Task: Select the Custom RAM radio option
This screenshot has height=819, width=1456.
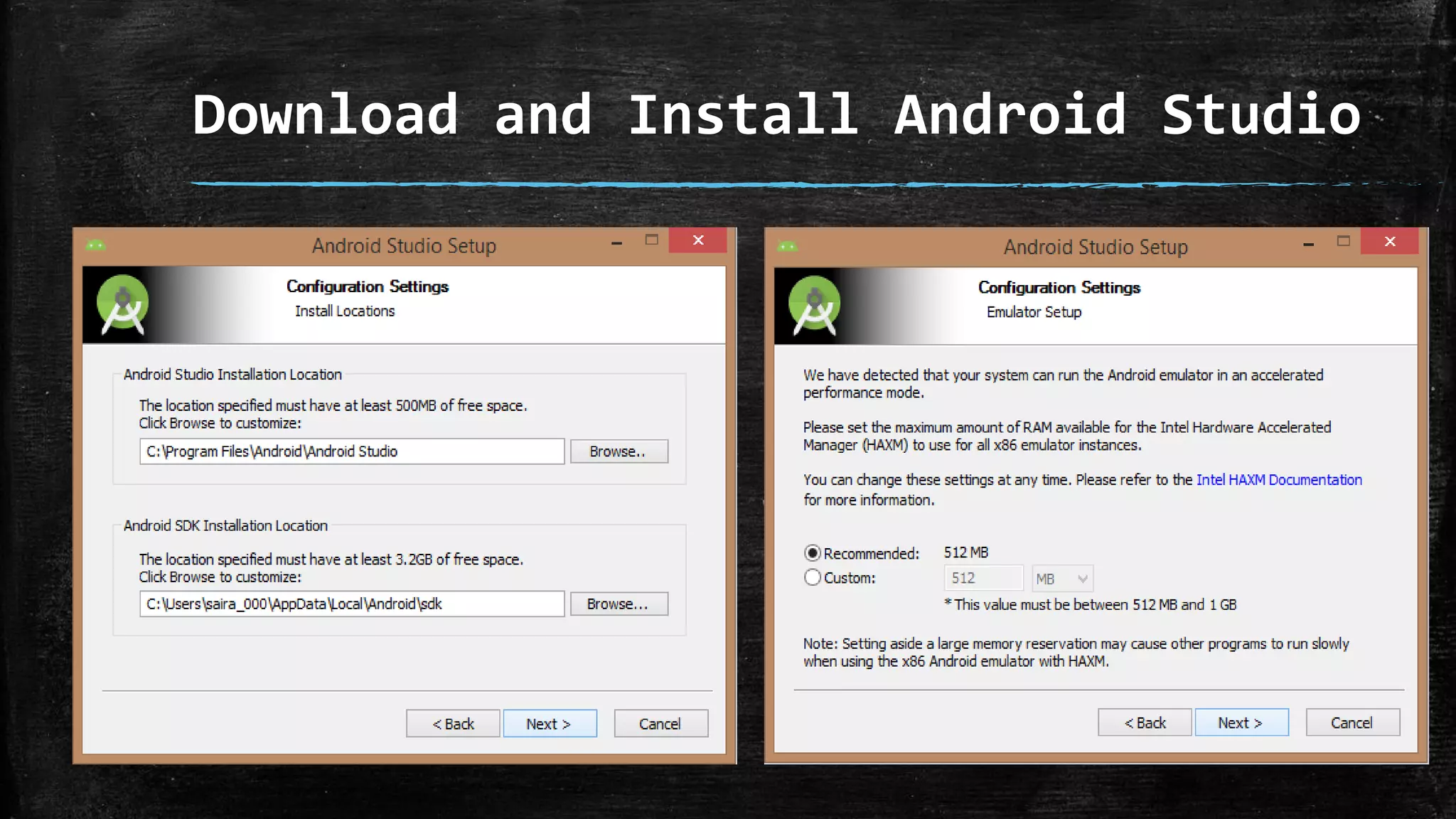Action: (x=812, y=577)
